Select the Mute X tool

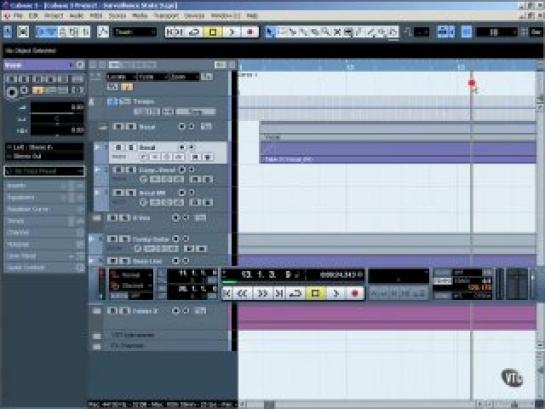[337, 32]
